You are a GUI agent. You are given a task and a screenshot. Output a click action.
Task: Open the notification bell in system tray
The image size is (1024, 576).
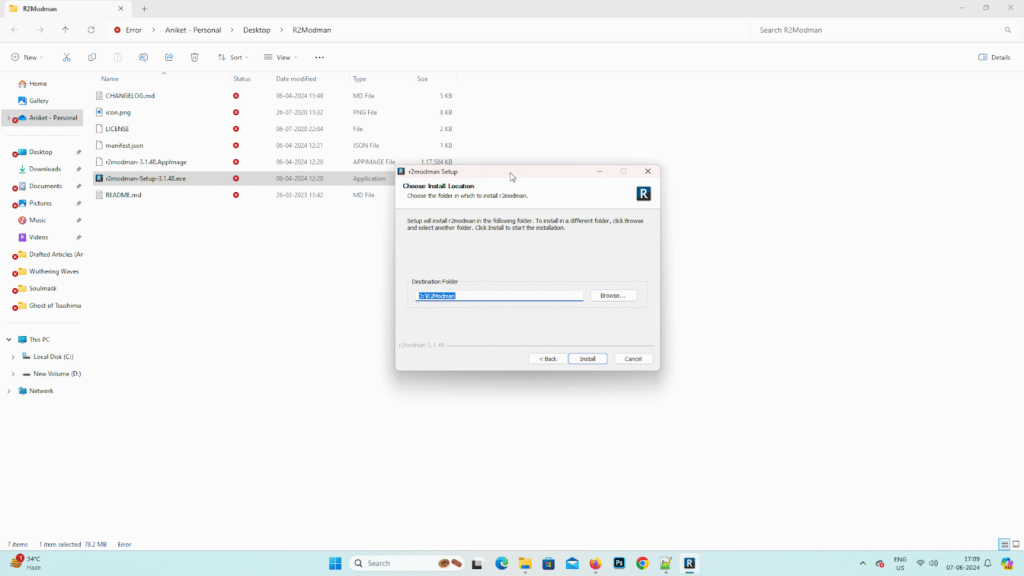988,564
